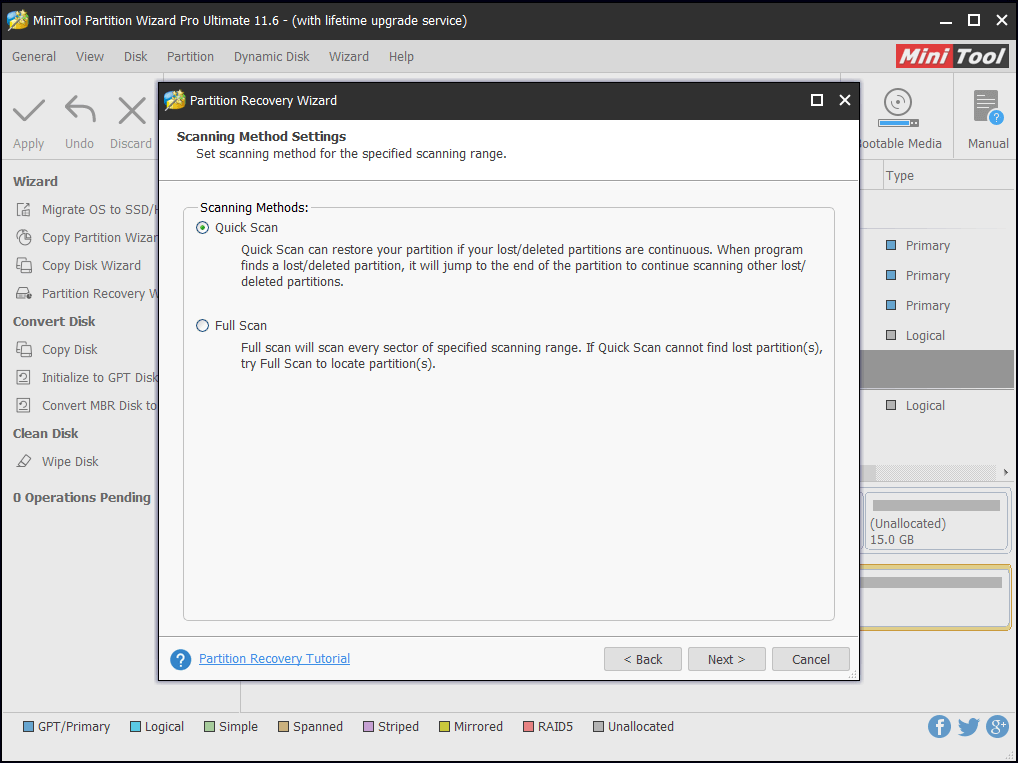This screenshot has width=1018, height=763.
Task: Click the blue help question mark icon
Action: point(180,660)
